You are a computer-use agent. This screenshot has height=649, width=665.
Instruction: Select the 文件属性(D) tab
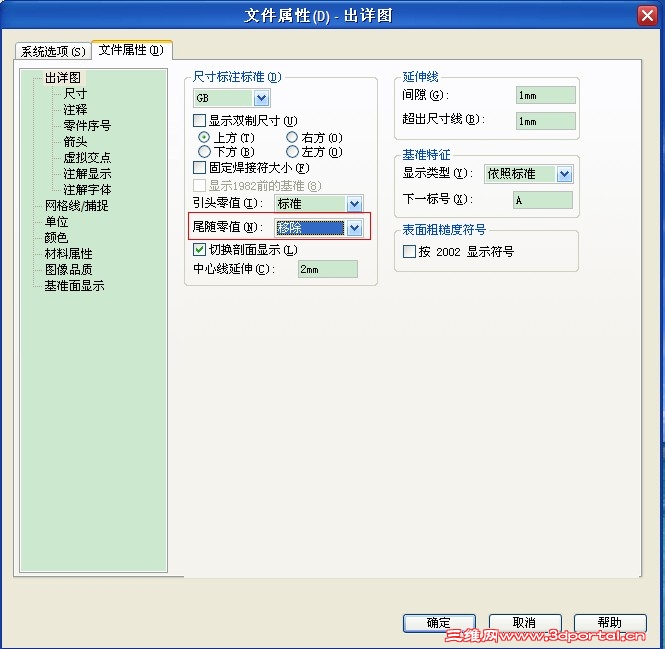pyautogui.click(x=131, y=50)
